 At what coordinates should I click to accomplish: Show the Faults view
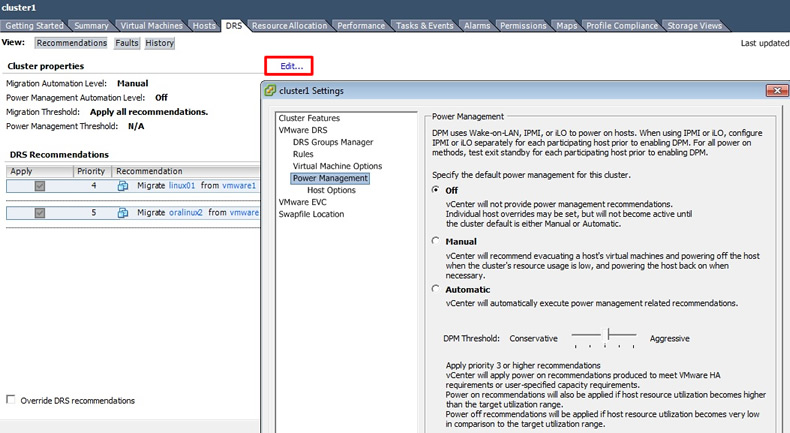tap(127, 43)
